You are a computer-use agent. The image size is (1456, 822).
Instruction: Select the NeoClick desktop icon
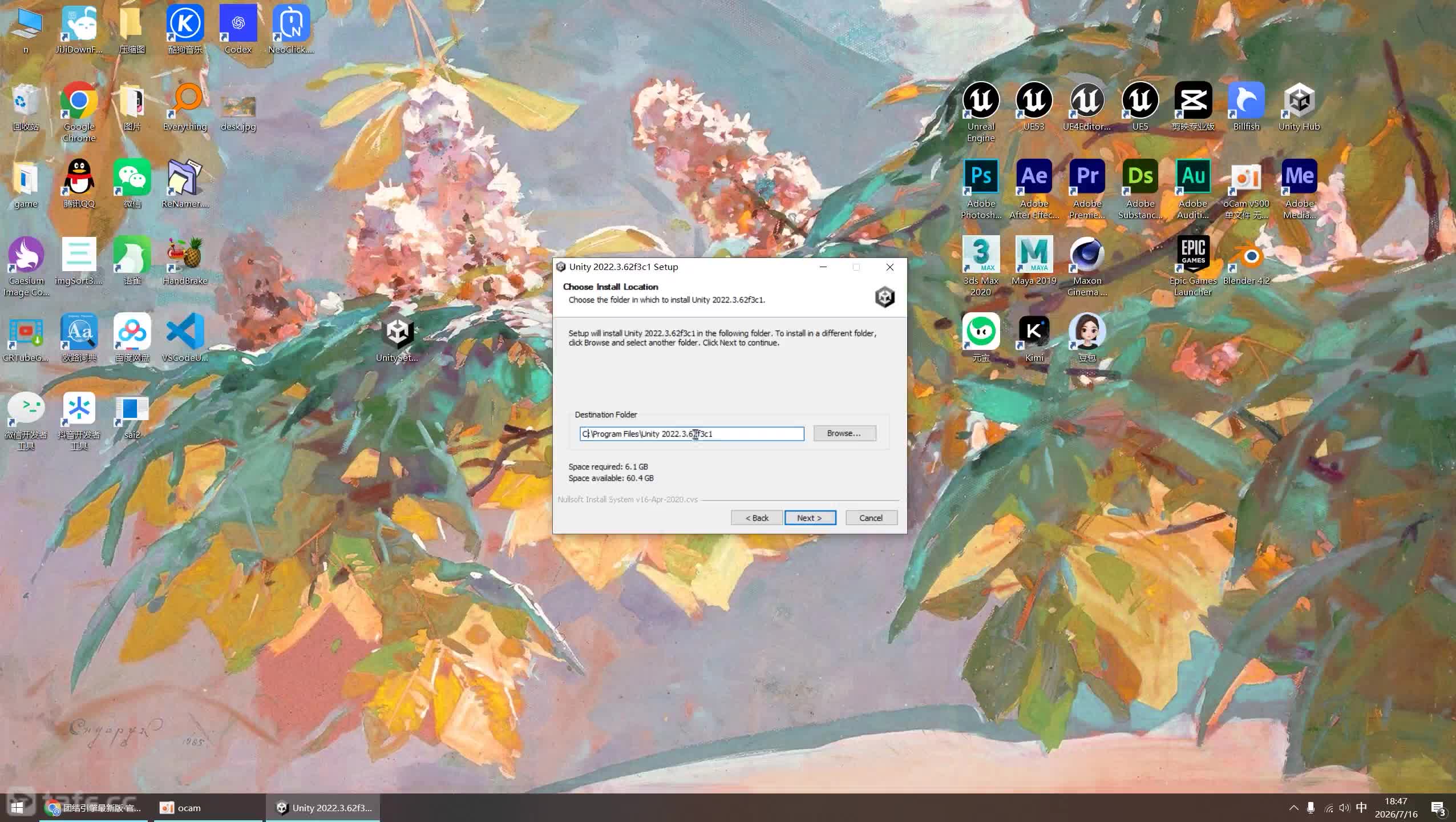coord(291,30)
